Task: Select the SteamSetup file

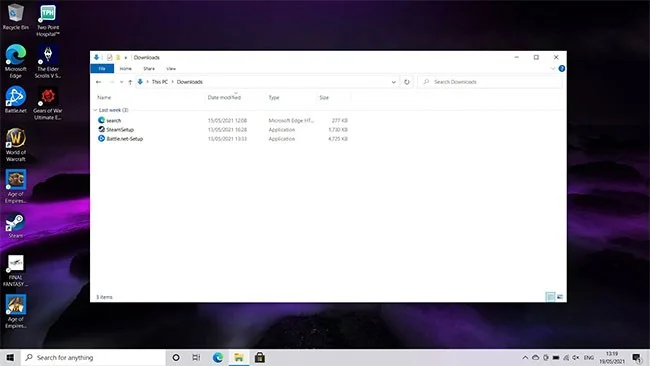Action: (223, 130)
